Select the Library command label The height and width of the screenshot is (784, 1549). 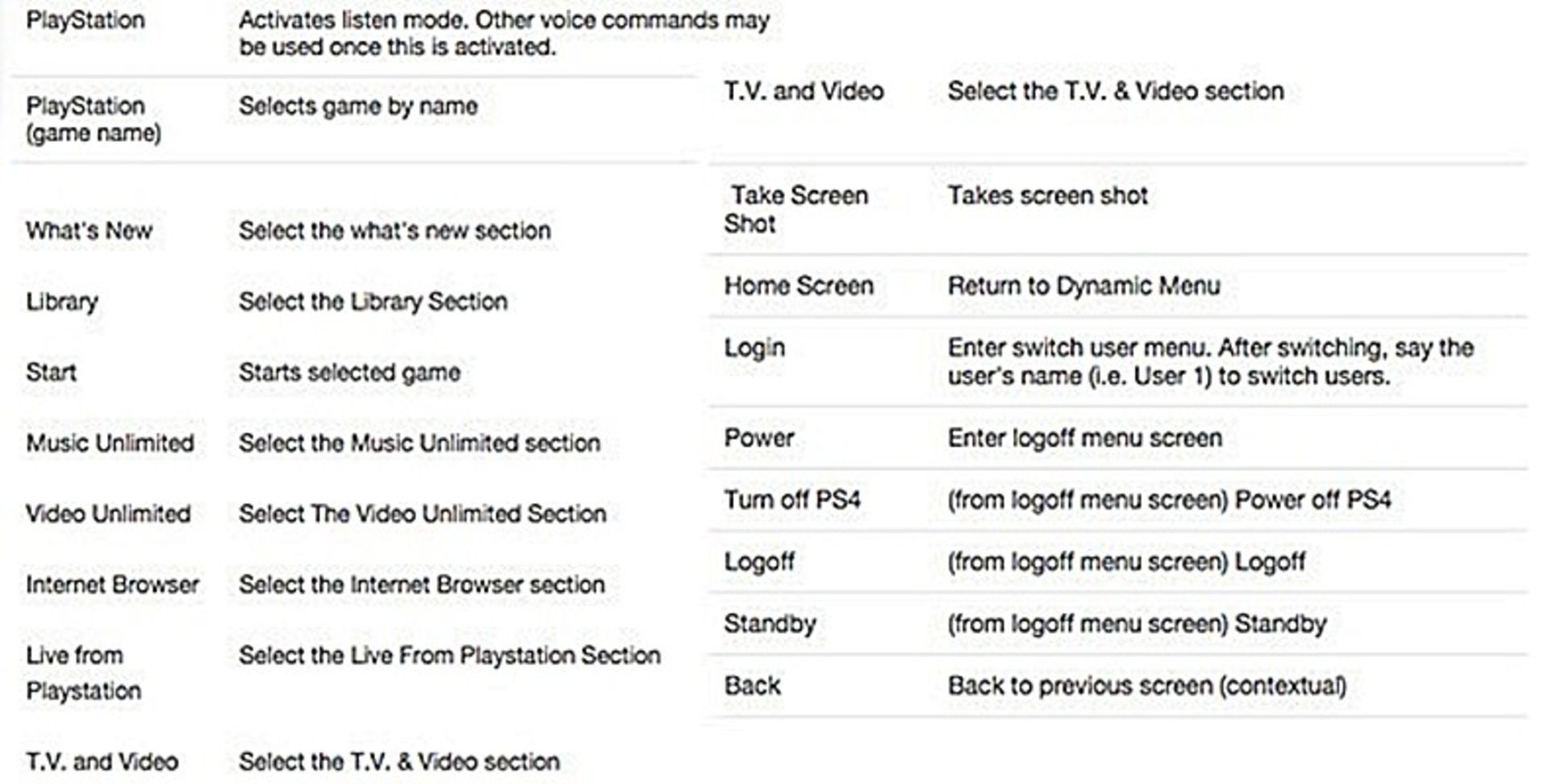click(x=62, y=302)
